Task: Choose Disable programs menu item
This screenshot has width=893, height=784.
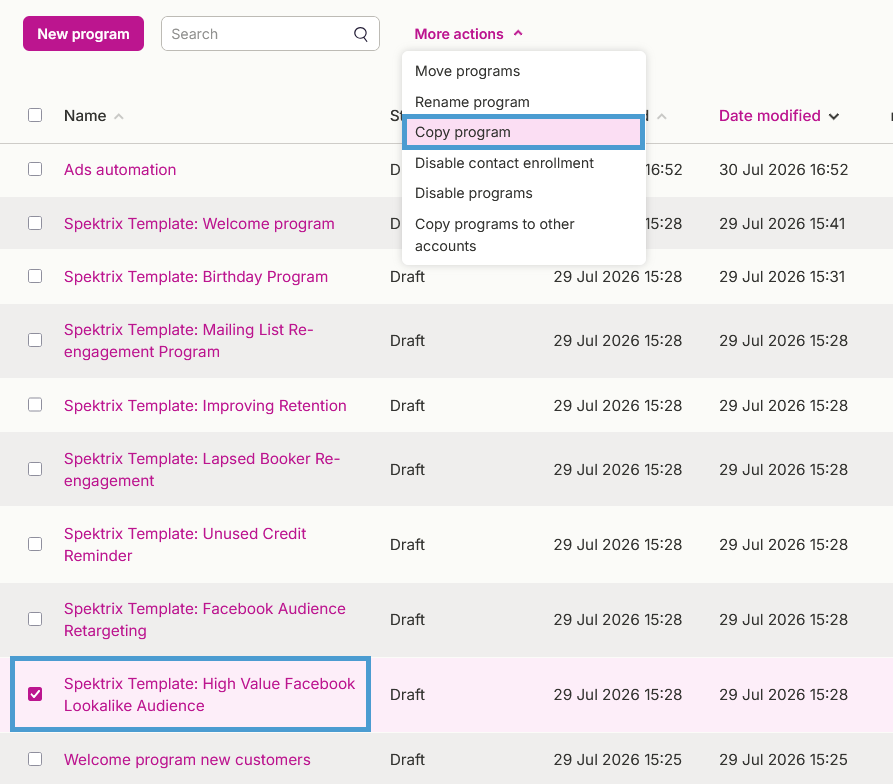Action: [x=524, y=193]
